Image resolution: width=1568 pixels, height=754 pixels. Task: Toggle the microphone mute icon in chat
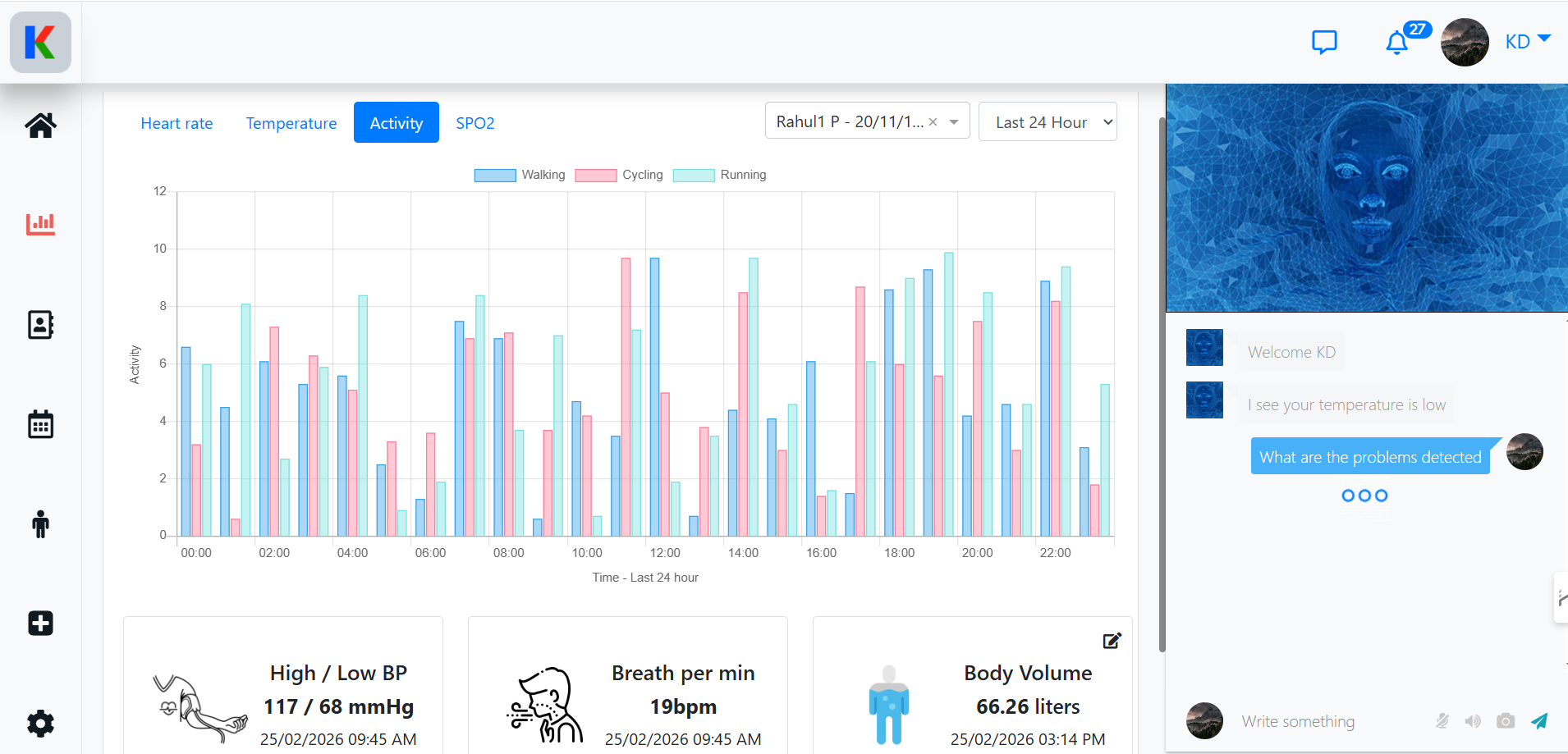(x=1442, y=721)
